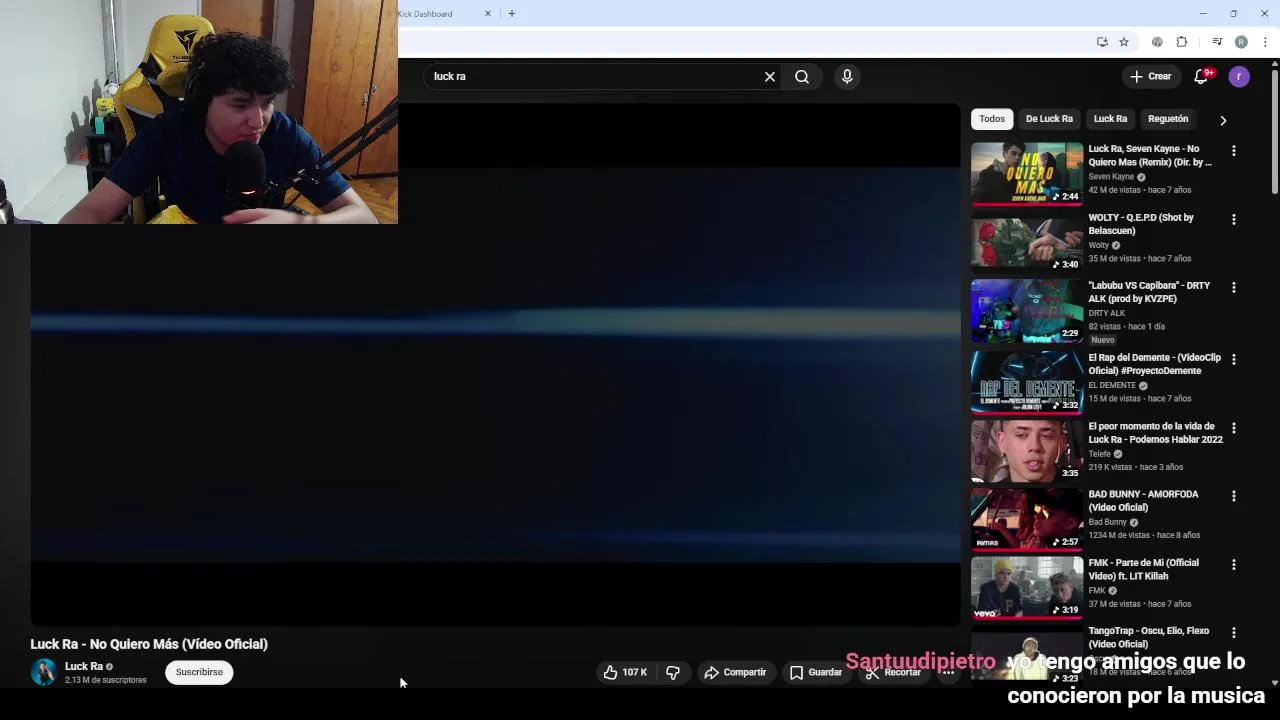Open title 'El Rap del Demente'

[1154, 364]
